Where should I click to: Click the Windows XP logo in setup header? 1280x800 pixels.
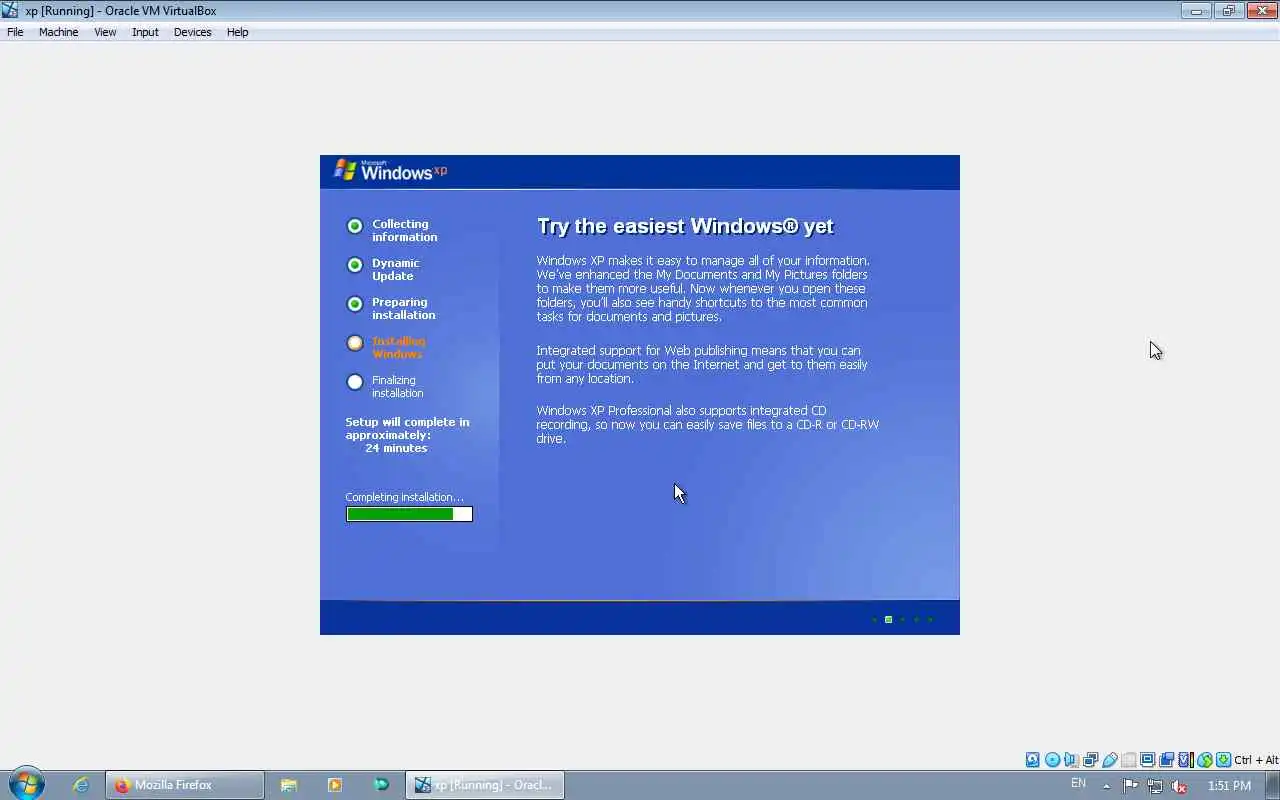[391, 170]
